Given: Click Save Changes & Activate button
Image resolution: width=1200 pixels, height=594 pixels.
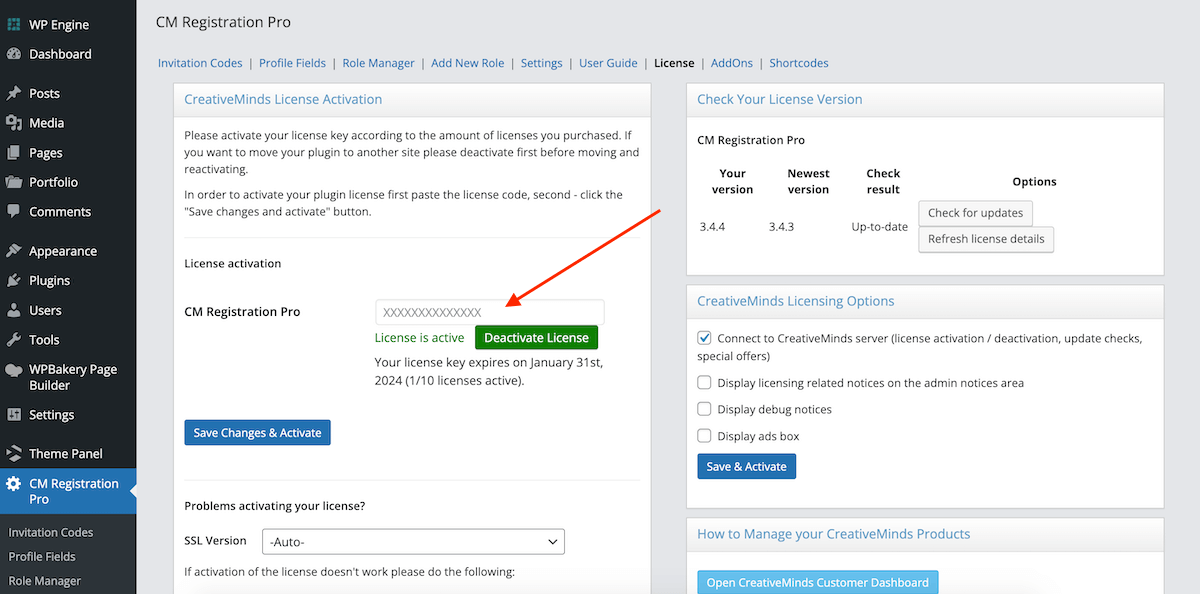Looking at the screenshot, I should click(257, 433).
